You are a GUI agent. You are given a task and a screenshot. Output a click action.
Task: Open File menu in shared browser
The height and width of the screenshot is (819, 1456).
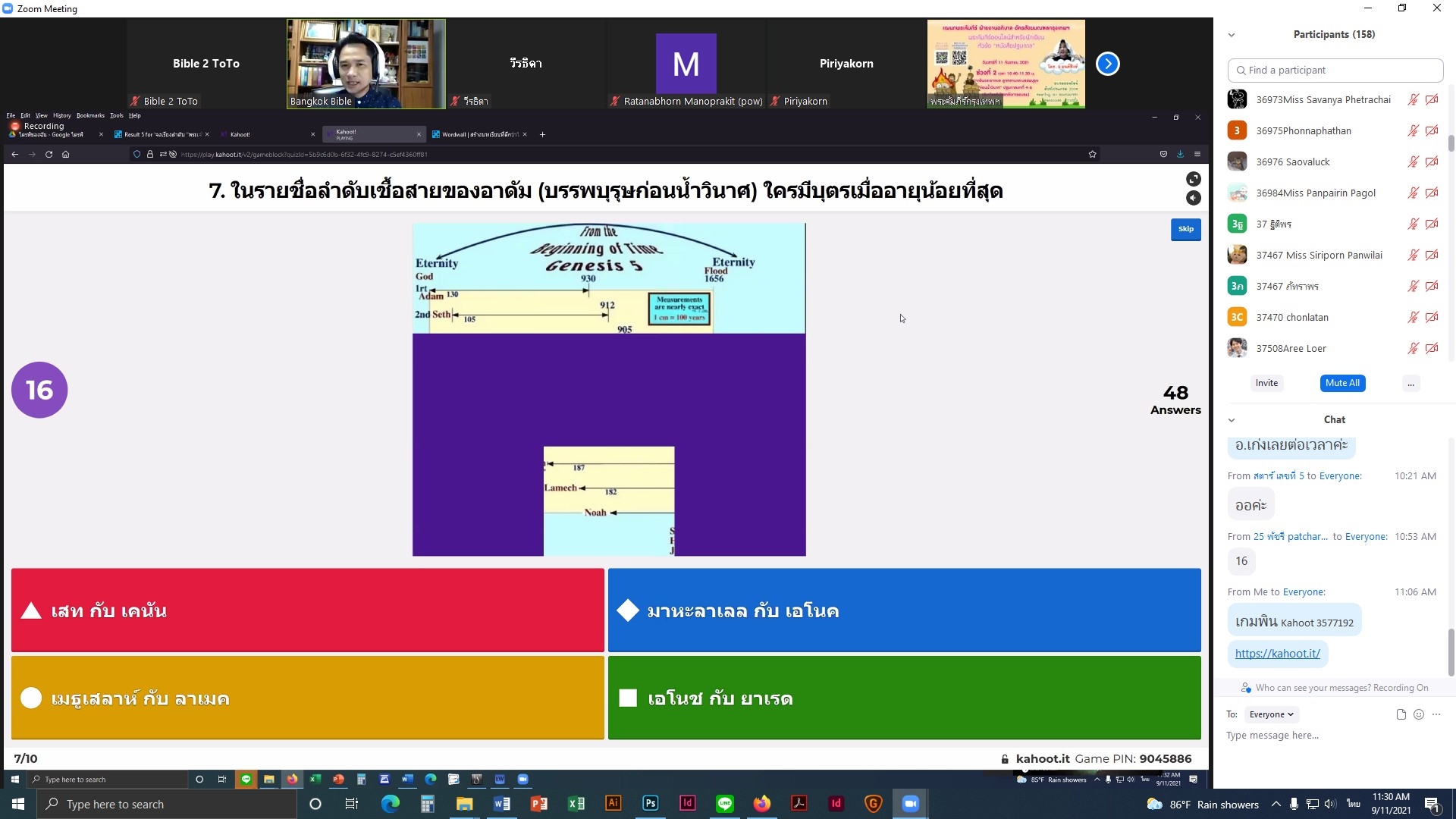(x=11, y=115)
